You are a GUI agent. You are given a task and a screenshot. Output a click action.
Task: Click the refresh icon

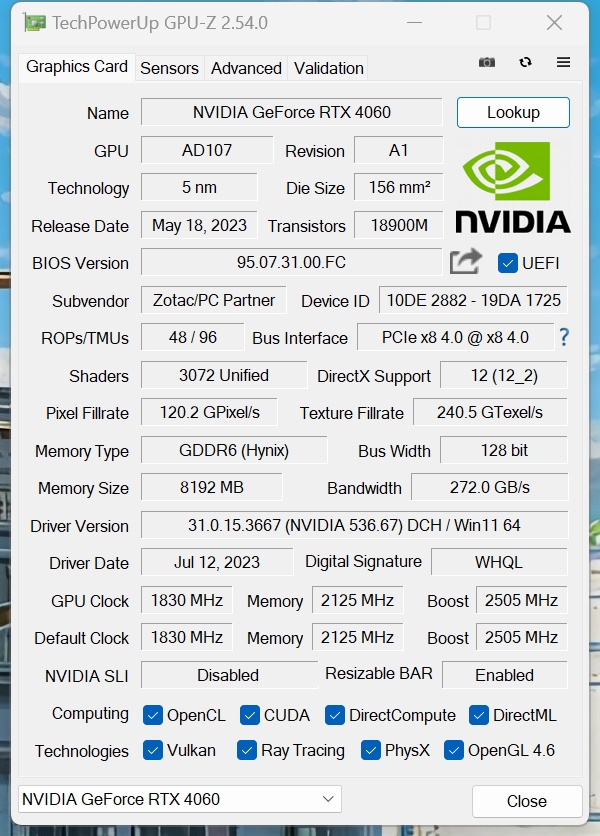pyautogui.click(x=525, y=62)
